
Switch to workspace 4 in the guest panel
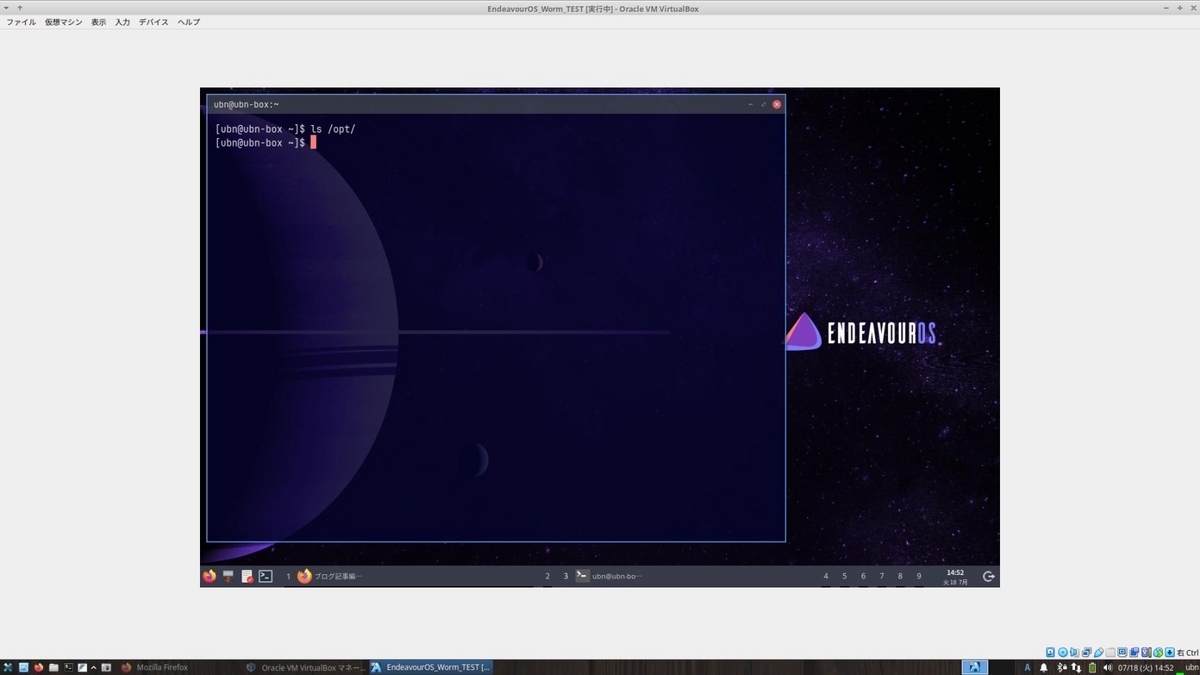tap(826, 576)
